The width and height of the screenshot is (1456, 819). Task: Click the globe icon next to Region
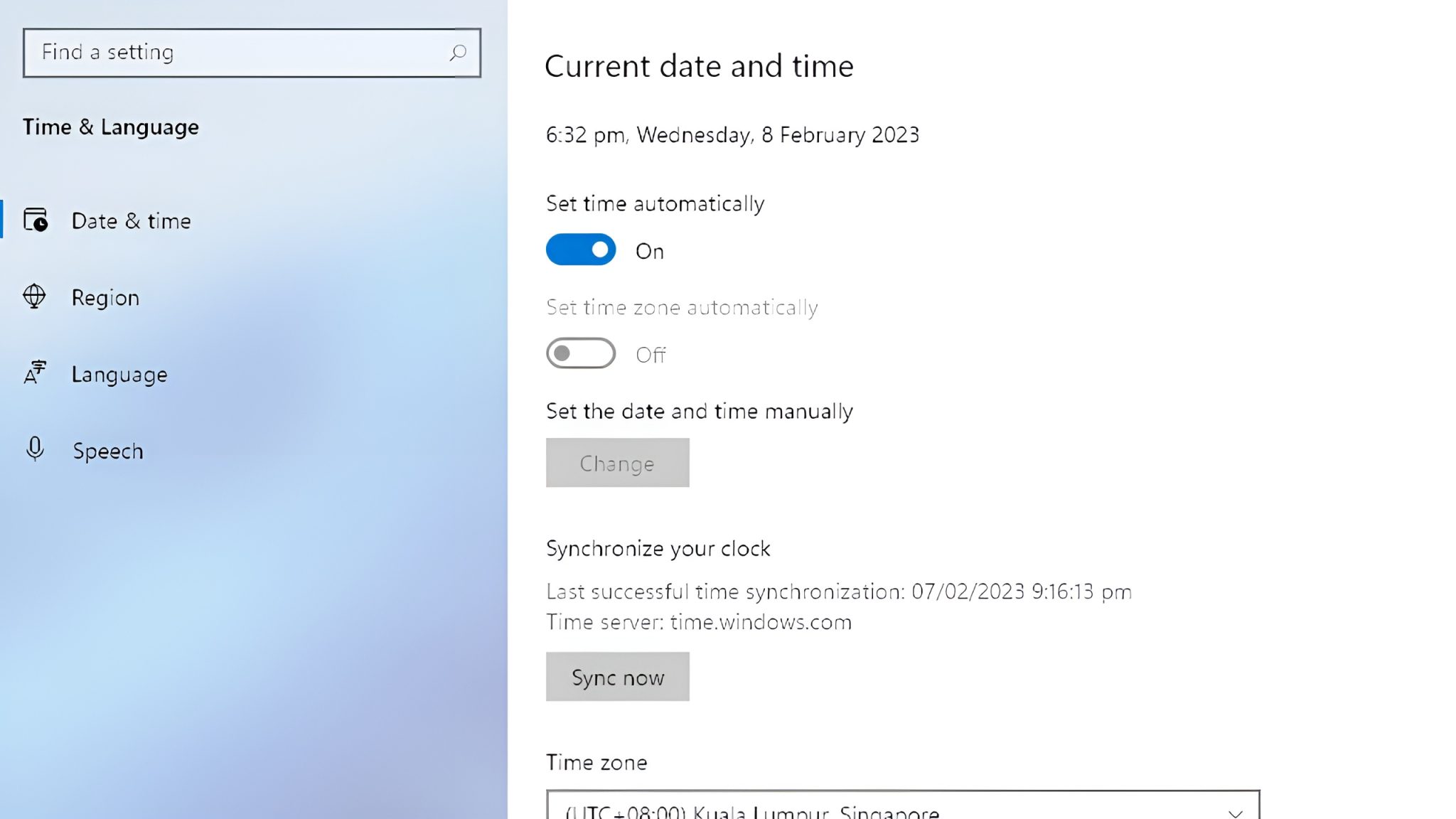34,296
